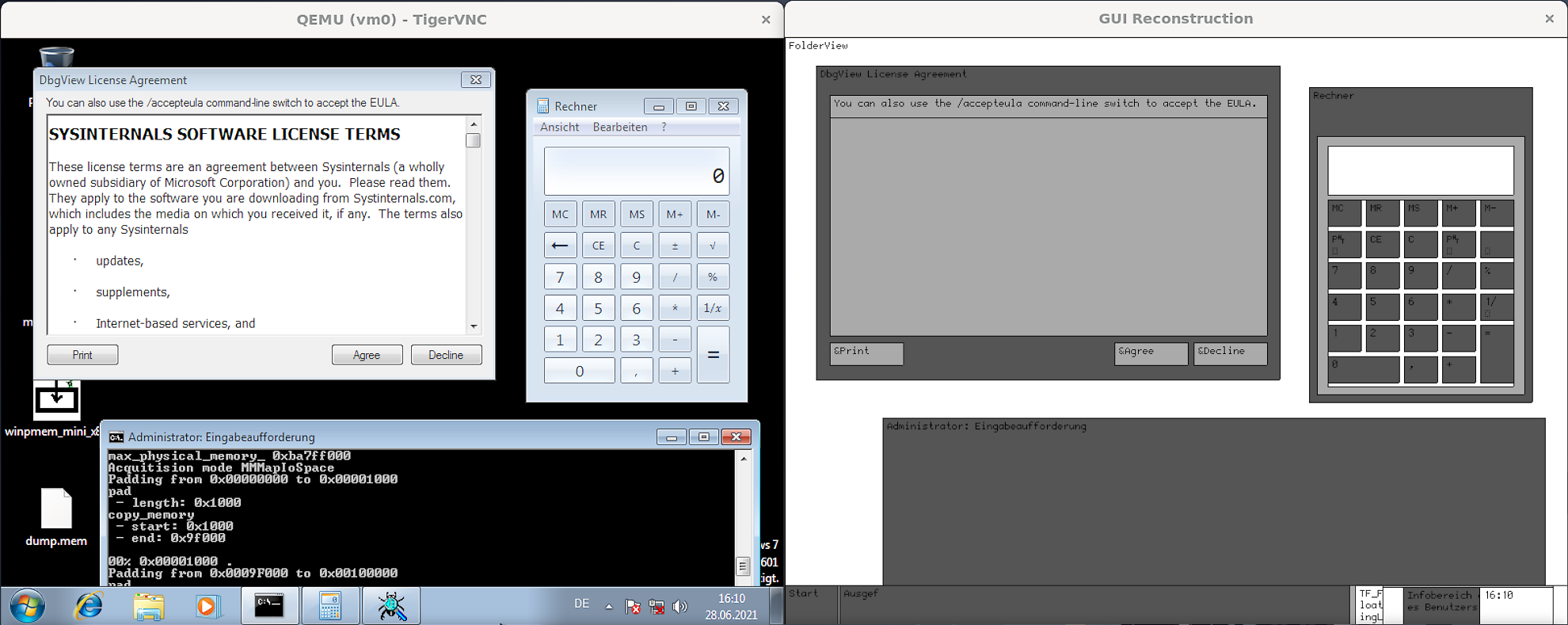This screenshot has width=1568, height=625.
Task: Open the Windows Start orb on the taskbar
Action: point(27,606)
